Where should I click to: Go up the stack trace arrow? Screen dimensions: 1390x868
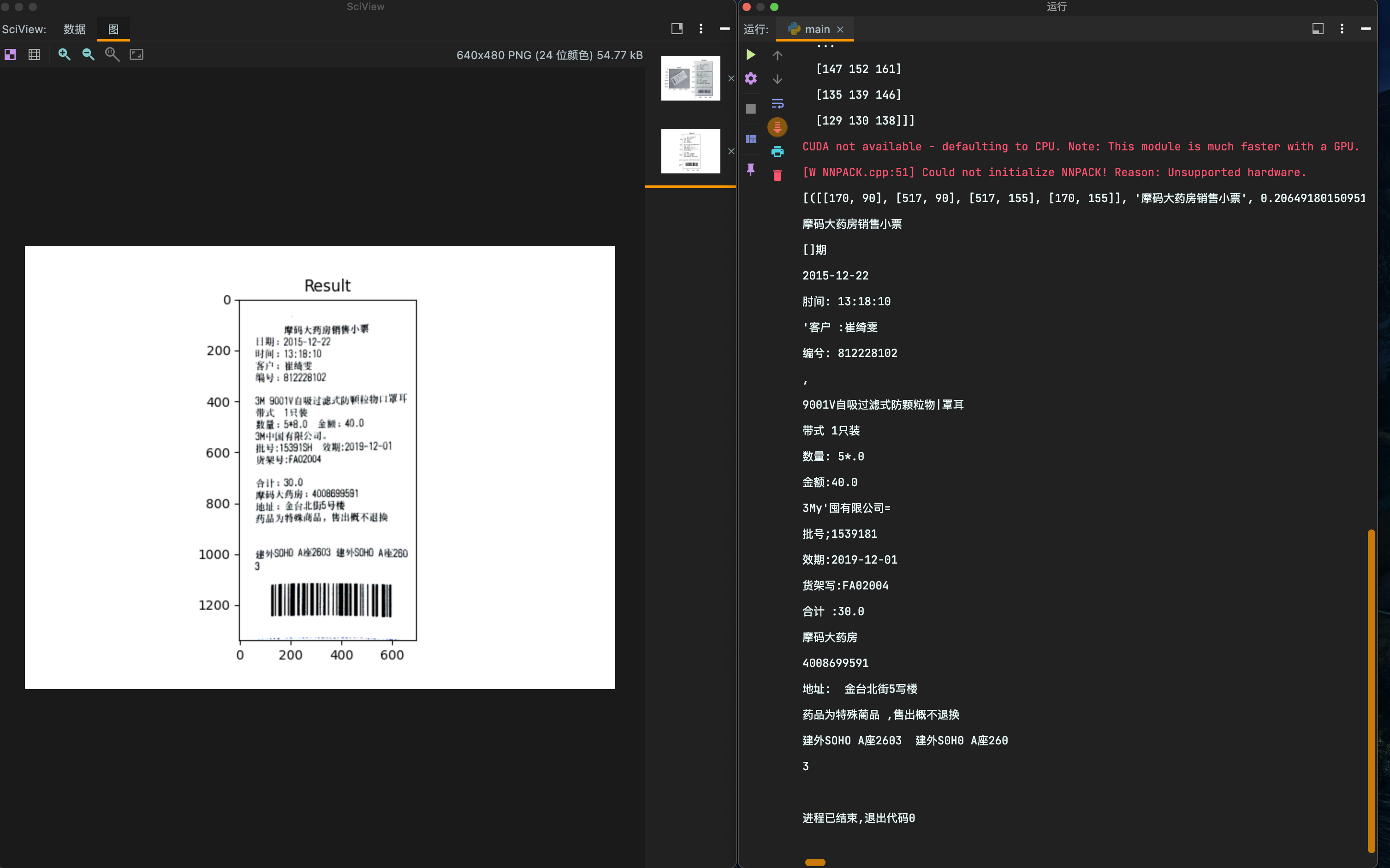click(x=777, y=55)
